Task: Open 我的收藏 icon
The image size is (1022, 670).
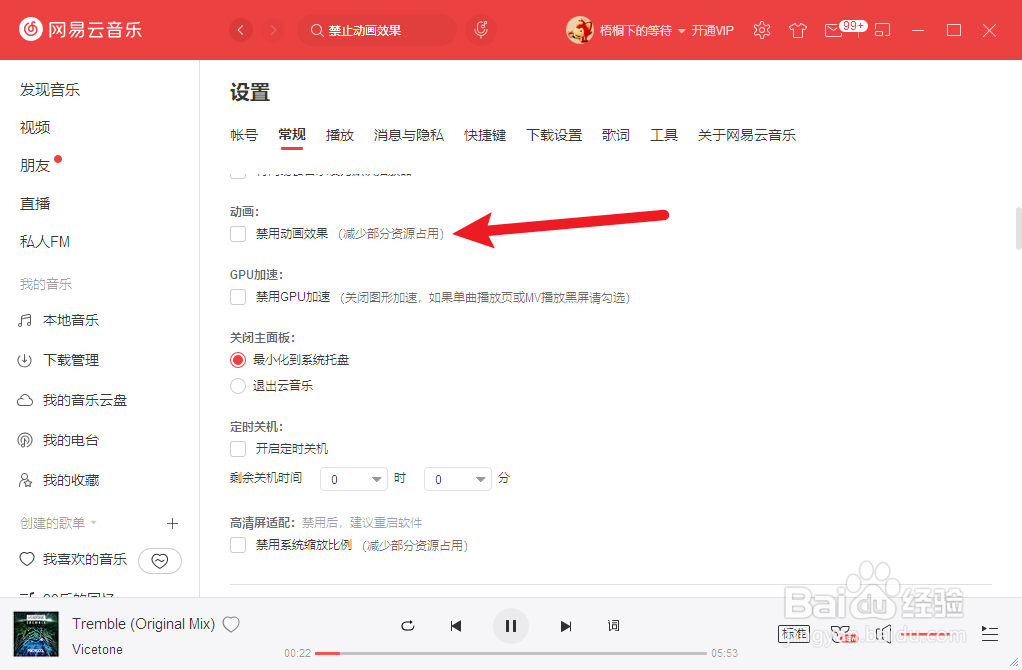Action: (x=25, y=480)
